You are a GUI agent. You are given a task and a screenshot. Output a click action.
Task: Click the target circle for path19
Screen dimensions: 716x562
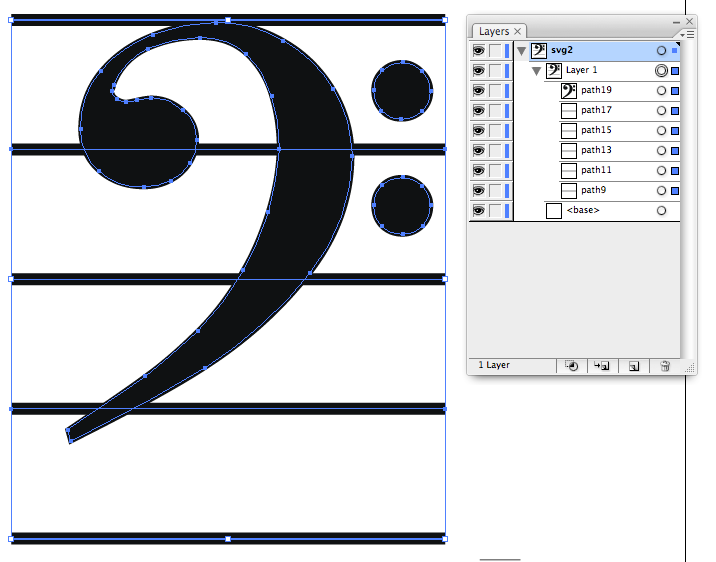pos(661,90)
